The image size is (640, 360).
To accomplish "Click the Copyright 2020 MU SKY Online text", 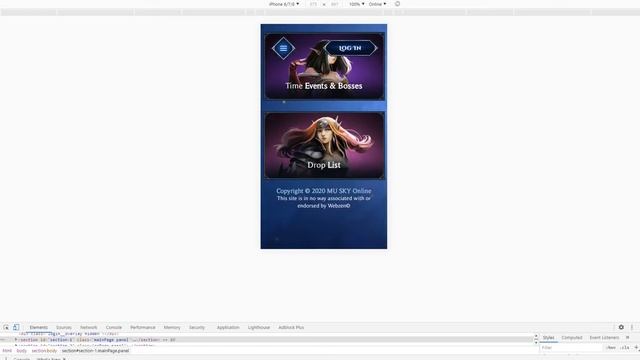I will pos(324,191).
